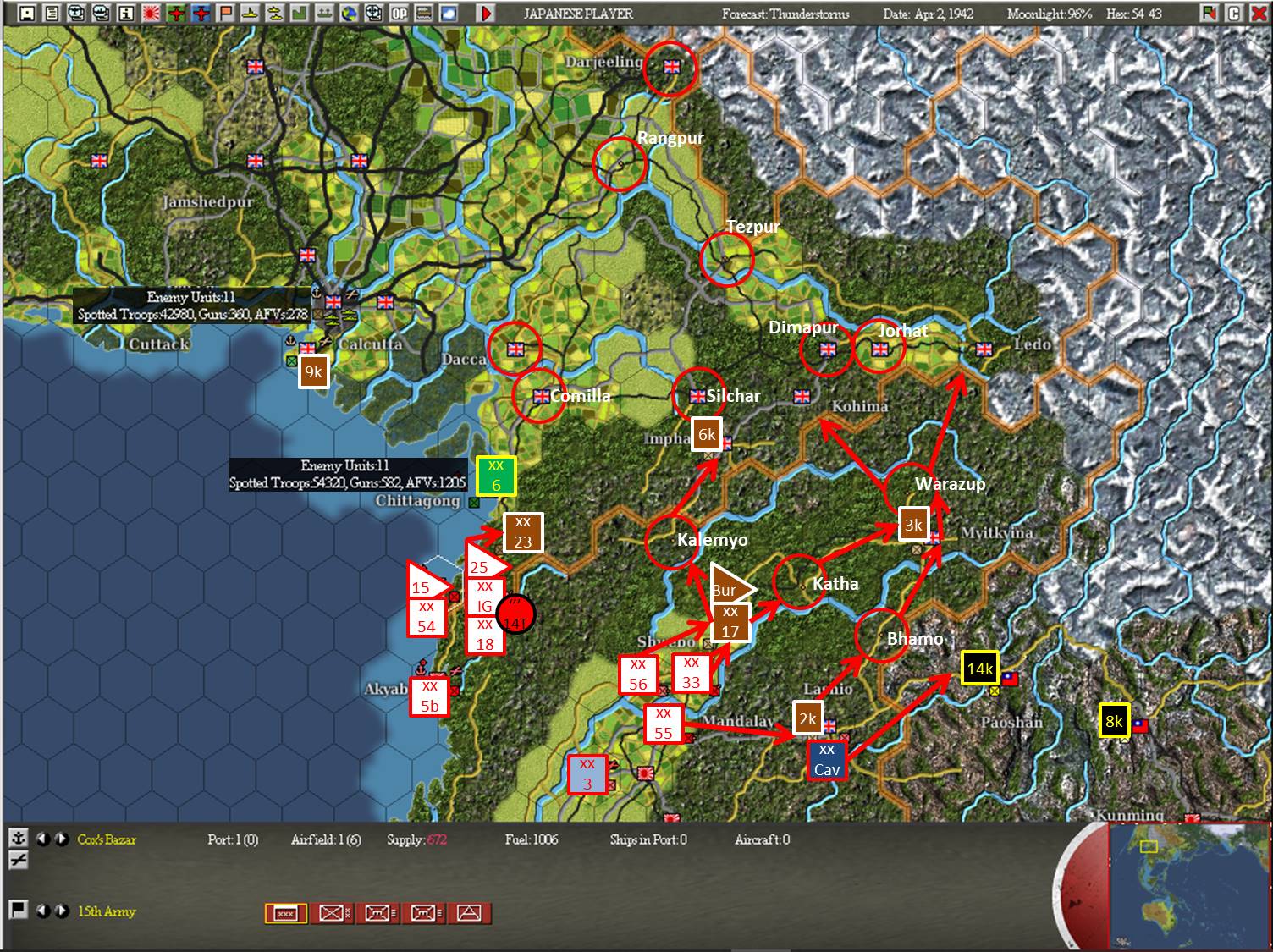Click the flag icon beside 15th Army
This screenshot has height=952, width=1273.
coord(18,910)
